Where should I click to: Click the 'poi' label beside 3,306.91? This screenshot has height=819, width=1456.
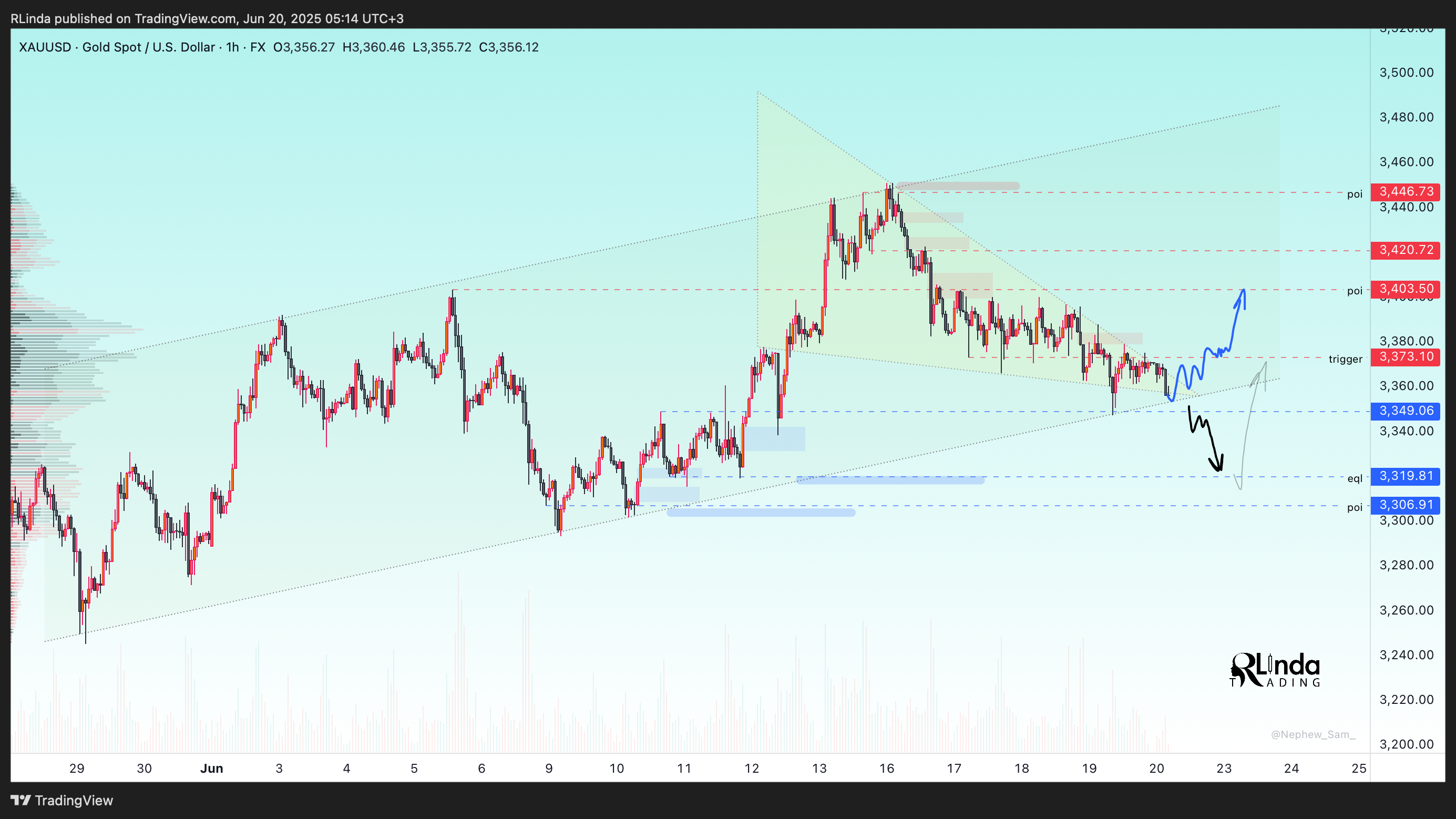coord(1354,508)
